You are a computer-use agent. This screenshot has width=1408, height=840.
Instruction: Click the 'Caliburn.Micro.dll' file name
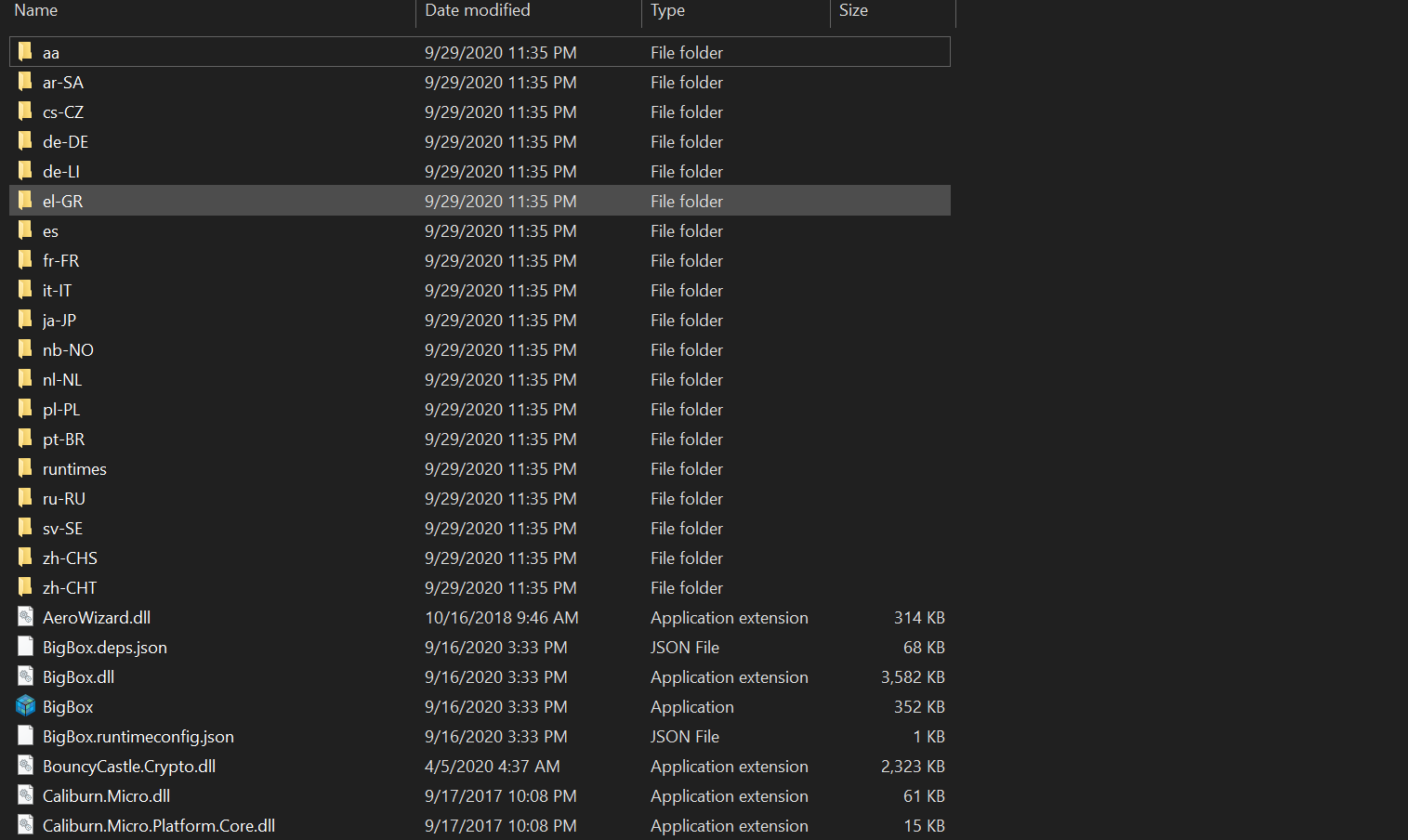(x=106, y=796)
